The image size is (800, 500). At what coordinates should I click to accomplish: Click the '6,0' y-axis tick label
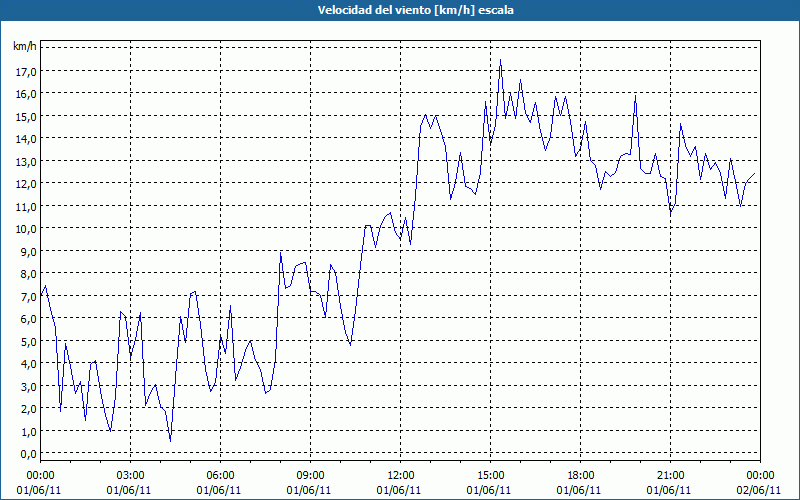[29, 318]
